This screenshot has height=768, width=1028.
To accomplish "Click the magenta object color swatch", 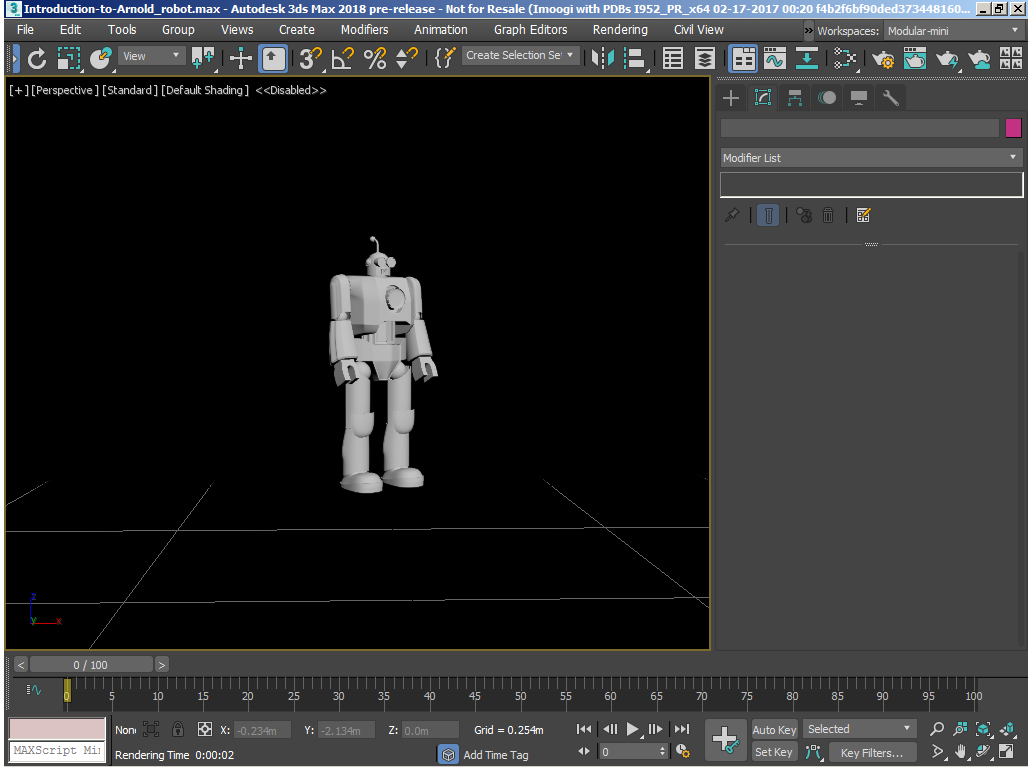I will click(x=1013, y=128).
